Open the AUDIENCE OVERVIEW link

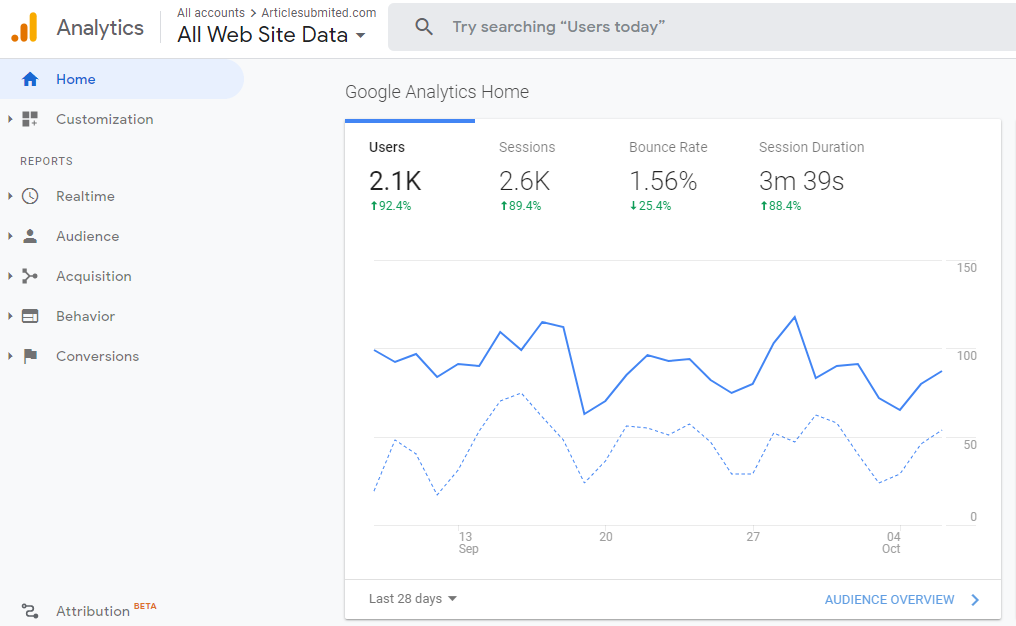[x=889, y=600]
